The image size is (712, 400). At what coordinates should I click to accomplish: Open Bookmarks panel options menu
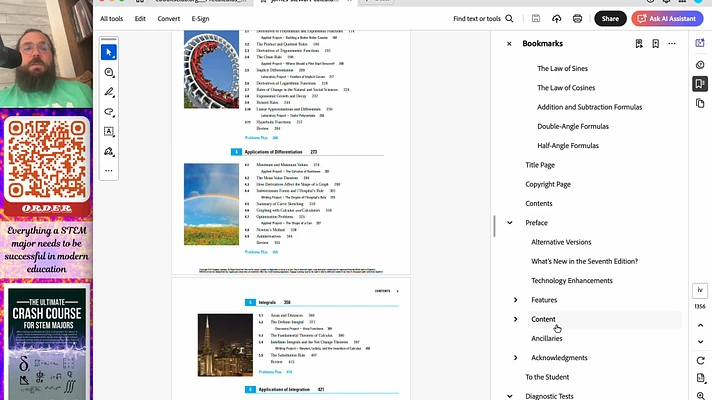[x=672, y=44]
